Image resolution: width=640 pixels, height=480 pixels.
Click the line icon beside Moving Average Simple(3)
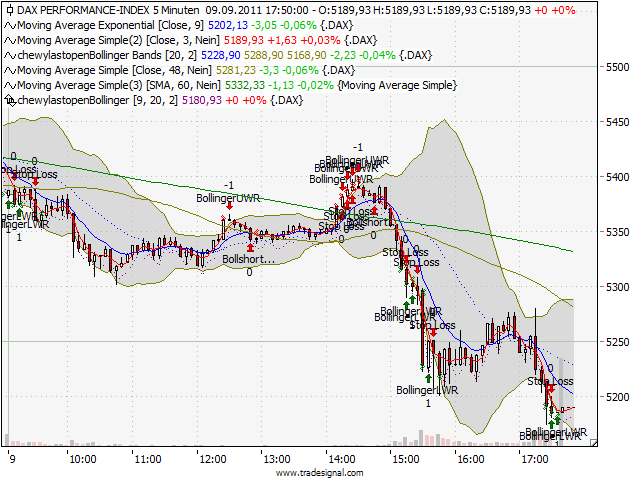[10, 86]
